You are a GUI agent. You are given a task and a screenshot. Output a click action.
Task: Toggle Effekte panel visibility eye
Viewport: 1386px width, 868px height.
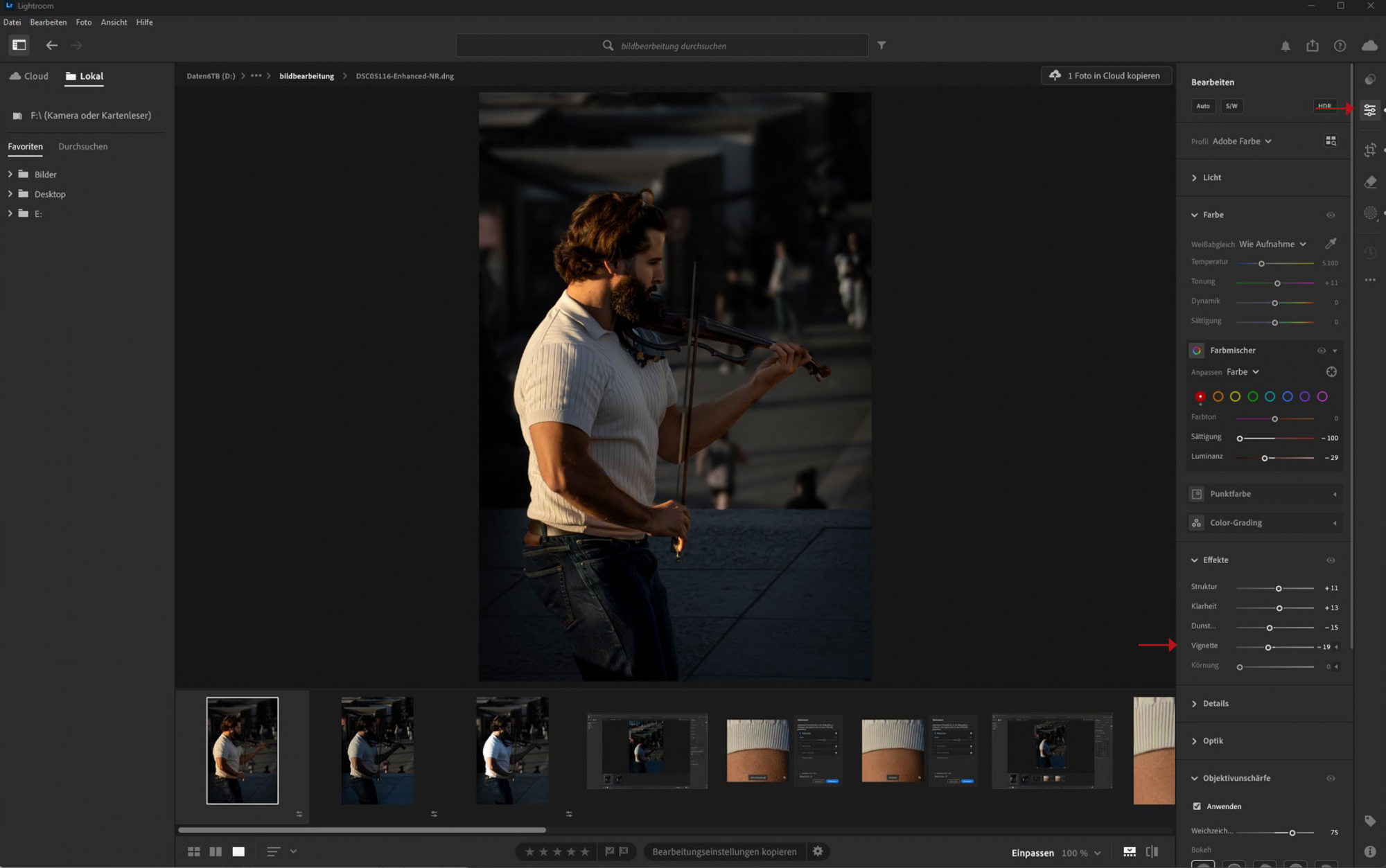click(x=1331, y=560)
